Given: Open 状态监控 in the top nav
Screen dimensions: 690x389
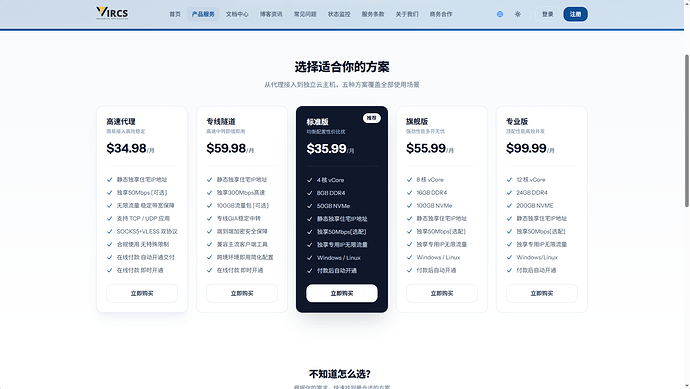Looking at the screenshot, I should point(339,14).
